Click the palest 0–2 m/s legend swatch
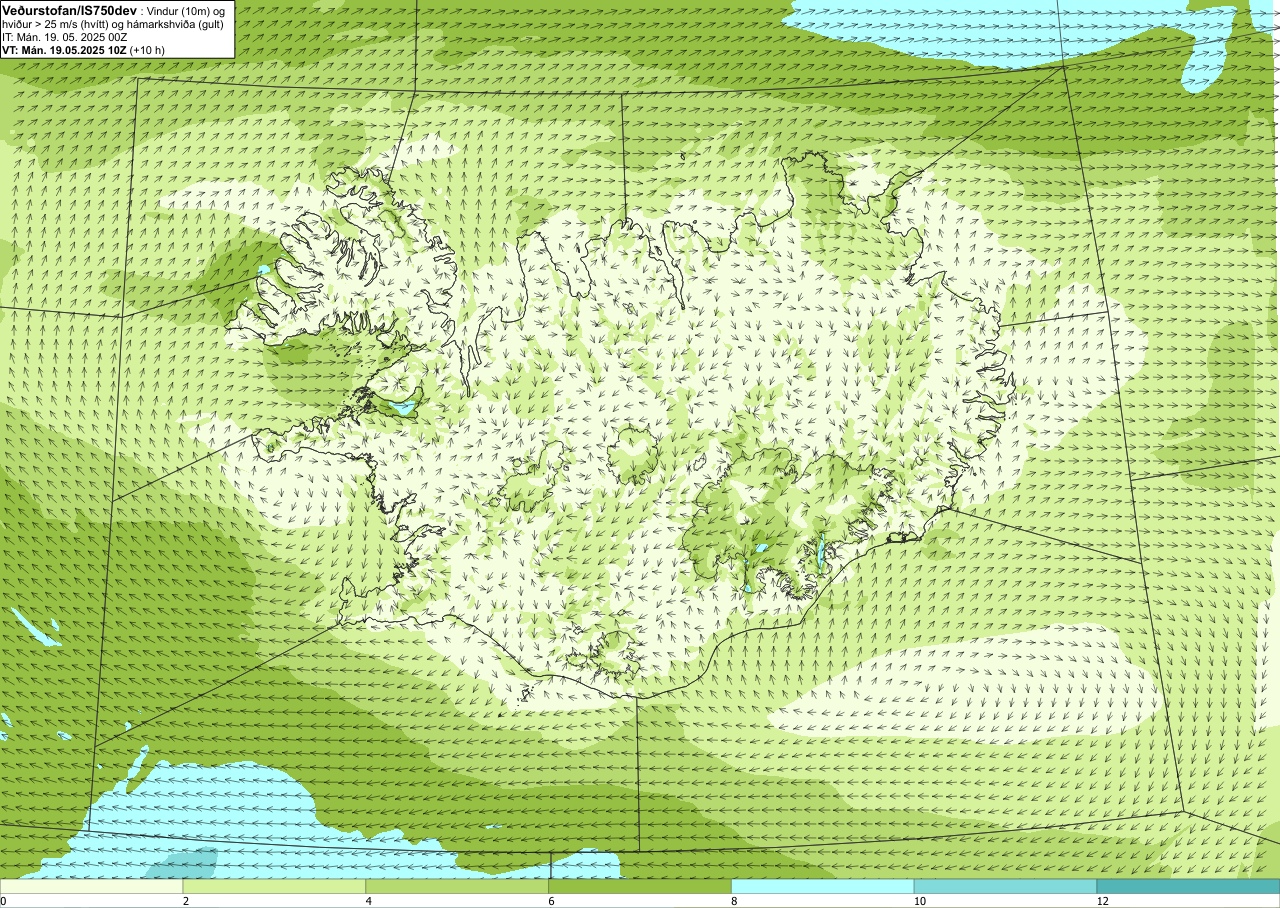 [91, 886]
